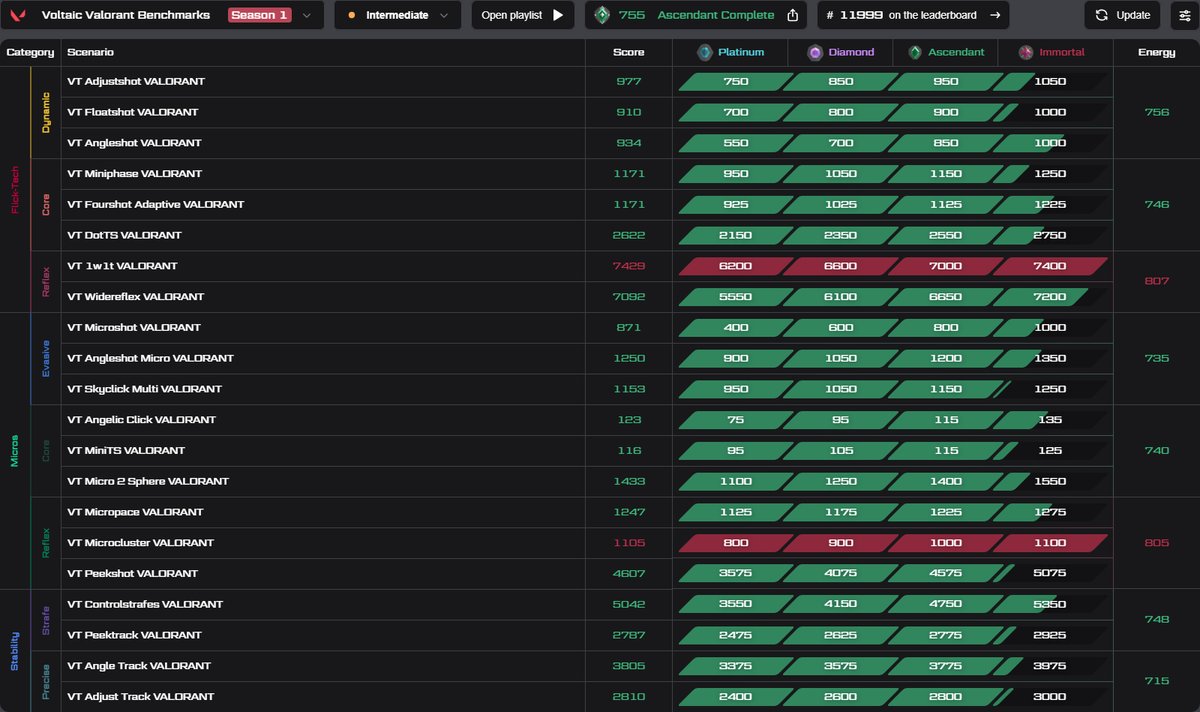Viewport: 1200px width, 712px height.
Task: Select the VT Microcluster VALORANT scenario
Action: click(141, 543)
